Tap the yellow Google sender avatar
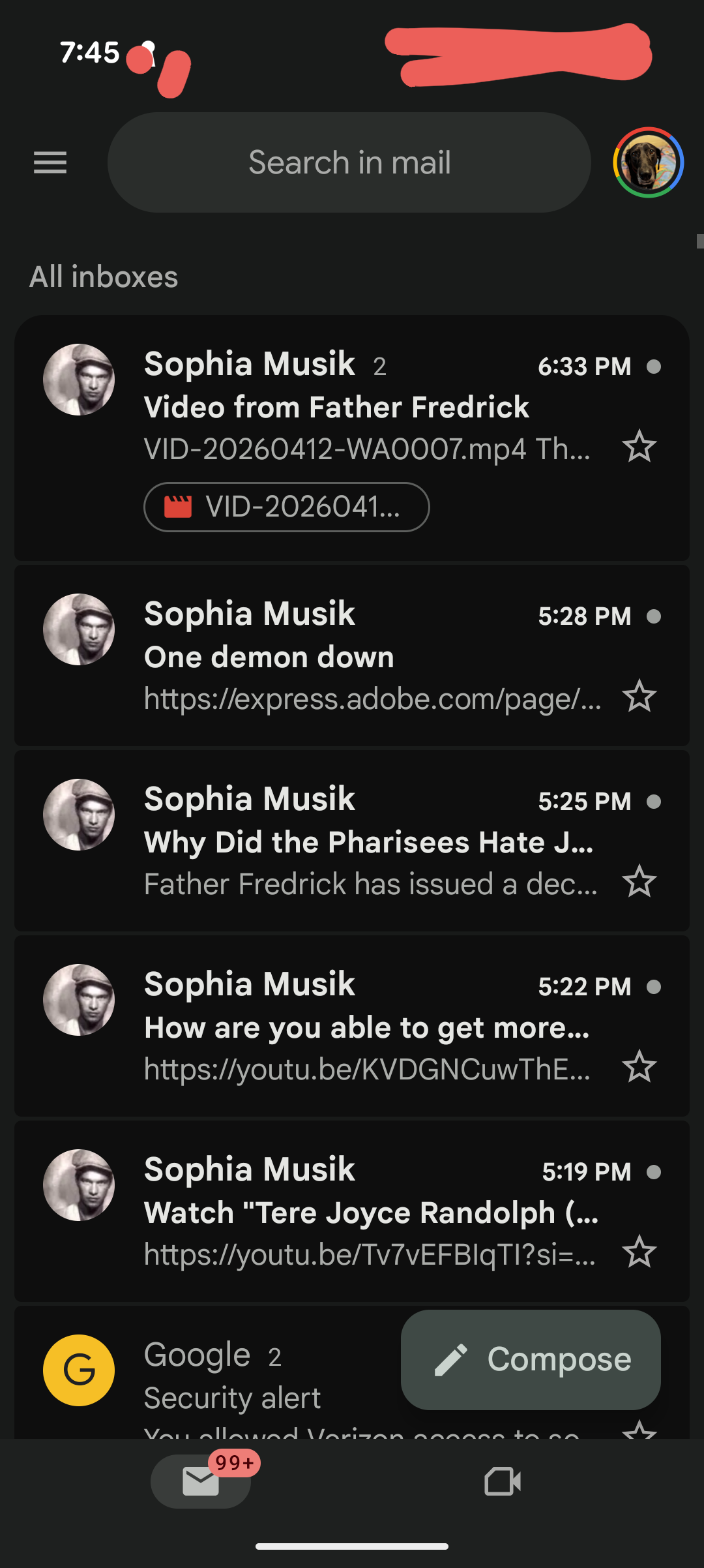 point(79,1370)
